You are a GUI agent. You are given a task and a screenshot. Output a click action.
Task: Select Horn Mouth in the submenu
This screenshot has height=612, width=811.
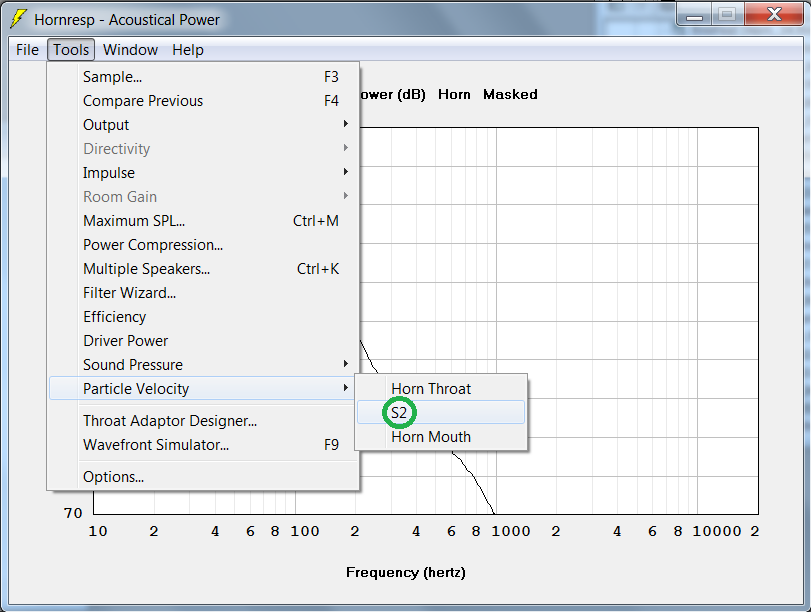[441, 437]
